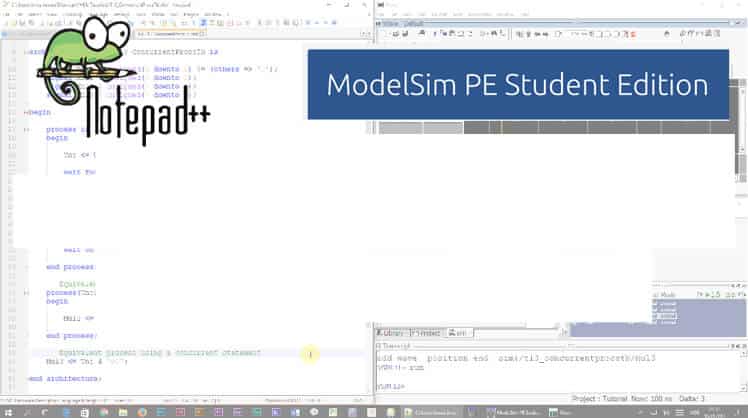Open the Windows Start menu

pos(8,412)
